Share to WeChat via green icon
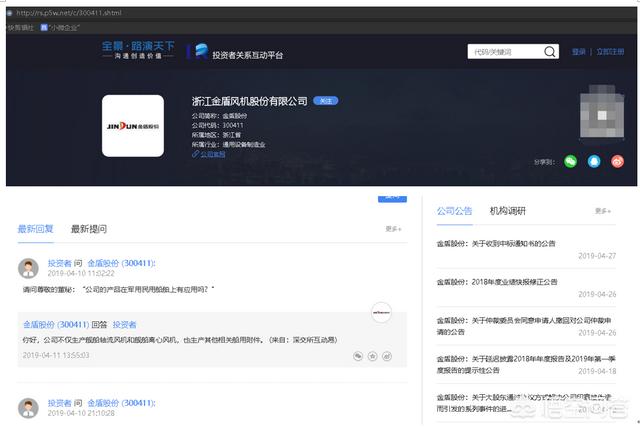Viewport: 640px width, 430px height. coord(570,162)
